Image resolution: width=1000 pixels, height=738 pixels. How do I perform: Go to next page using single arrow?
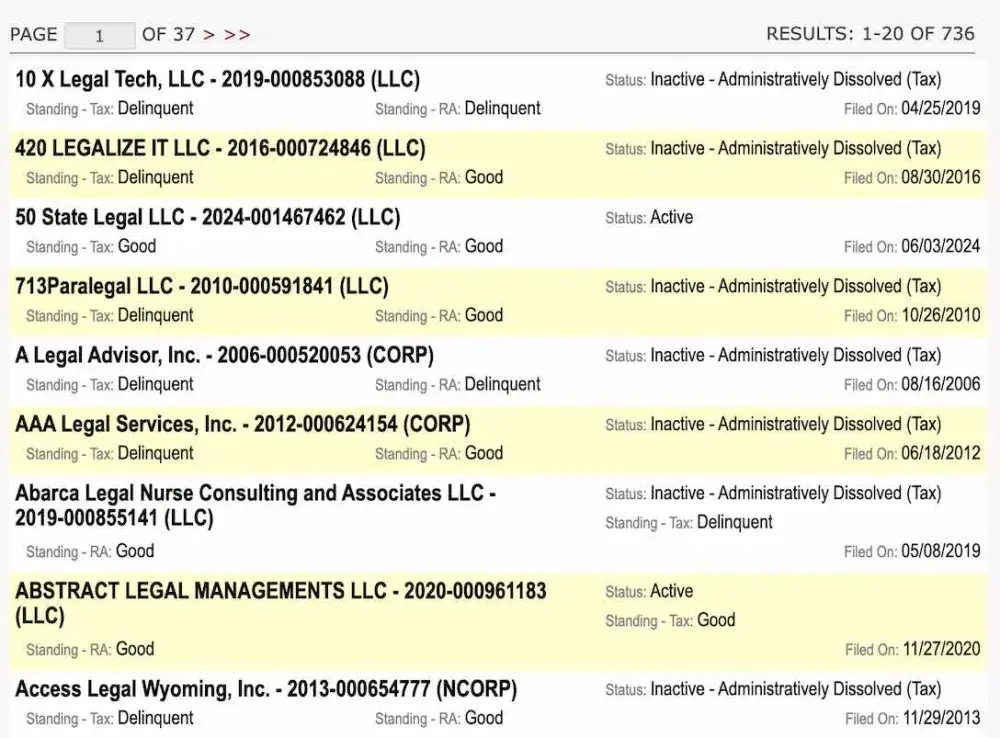209,35
